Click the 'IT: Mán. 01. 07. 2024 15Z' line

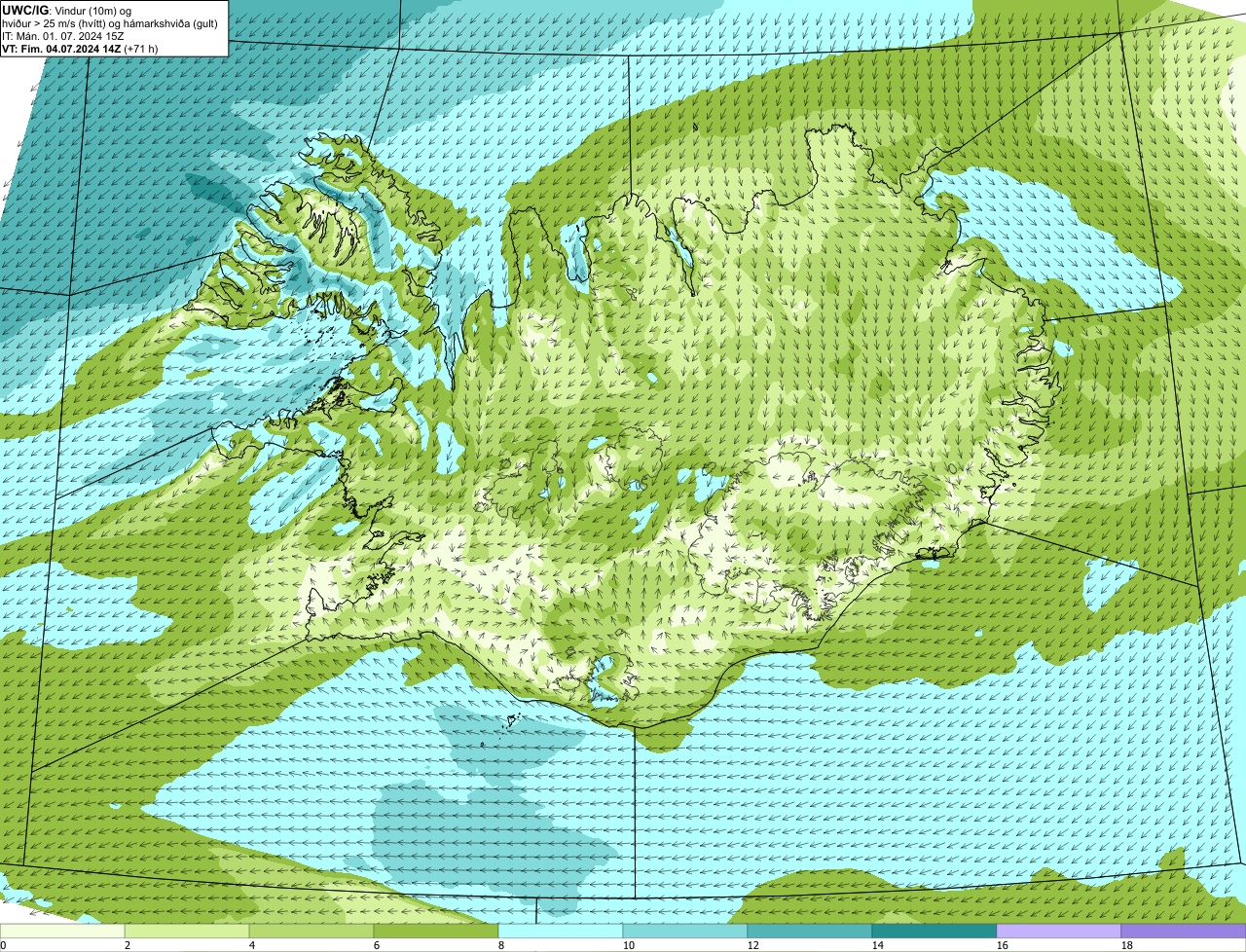tap(63, 36)
